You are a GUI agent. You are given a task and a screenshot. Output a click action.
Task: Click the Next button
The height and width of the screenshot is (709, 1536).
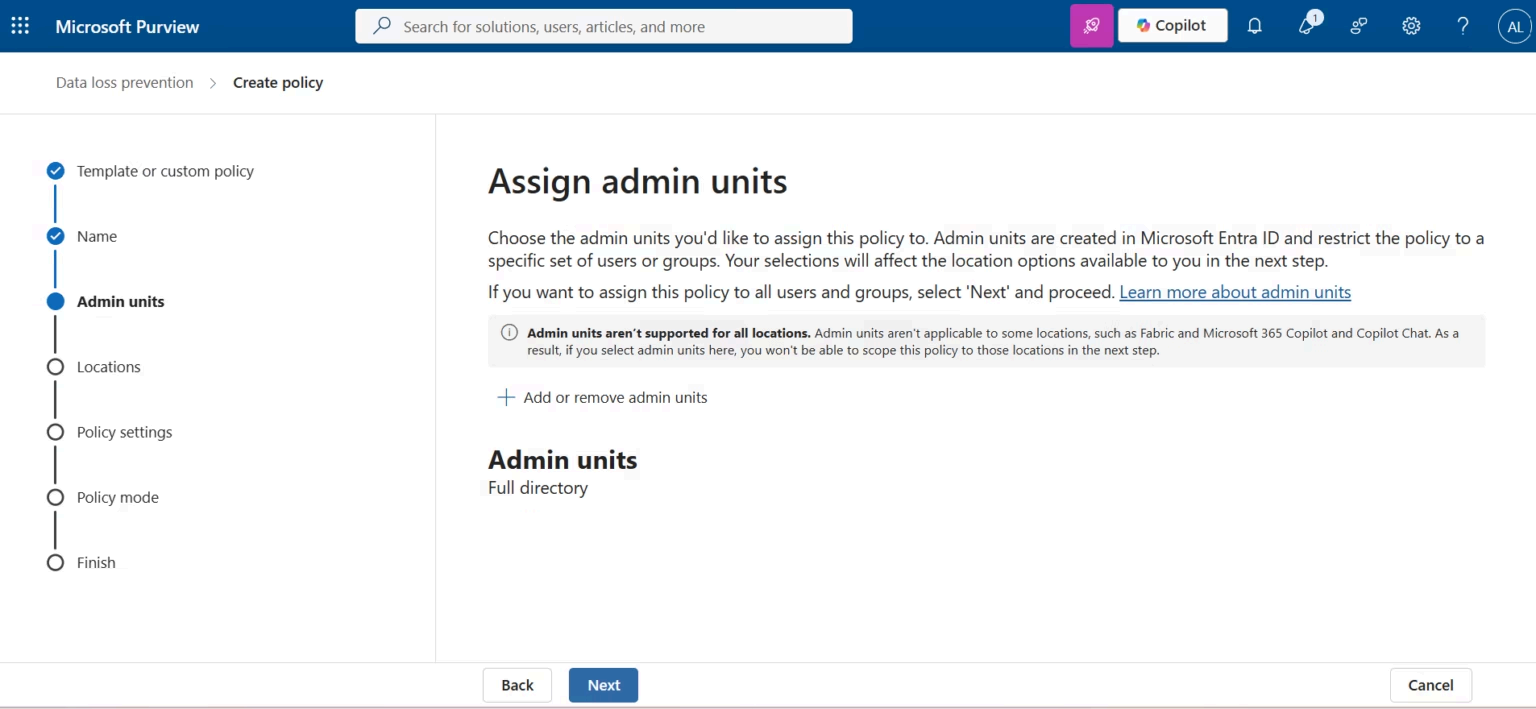(603, 685)
